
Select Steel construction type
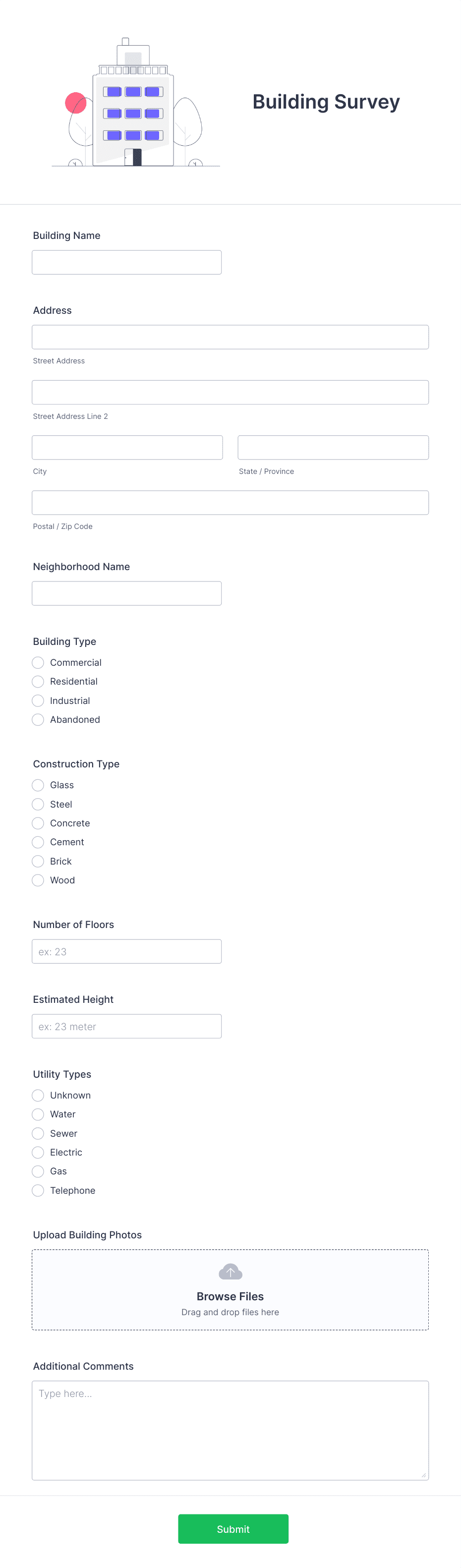[38, 804]
